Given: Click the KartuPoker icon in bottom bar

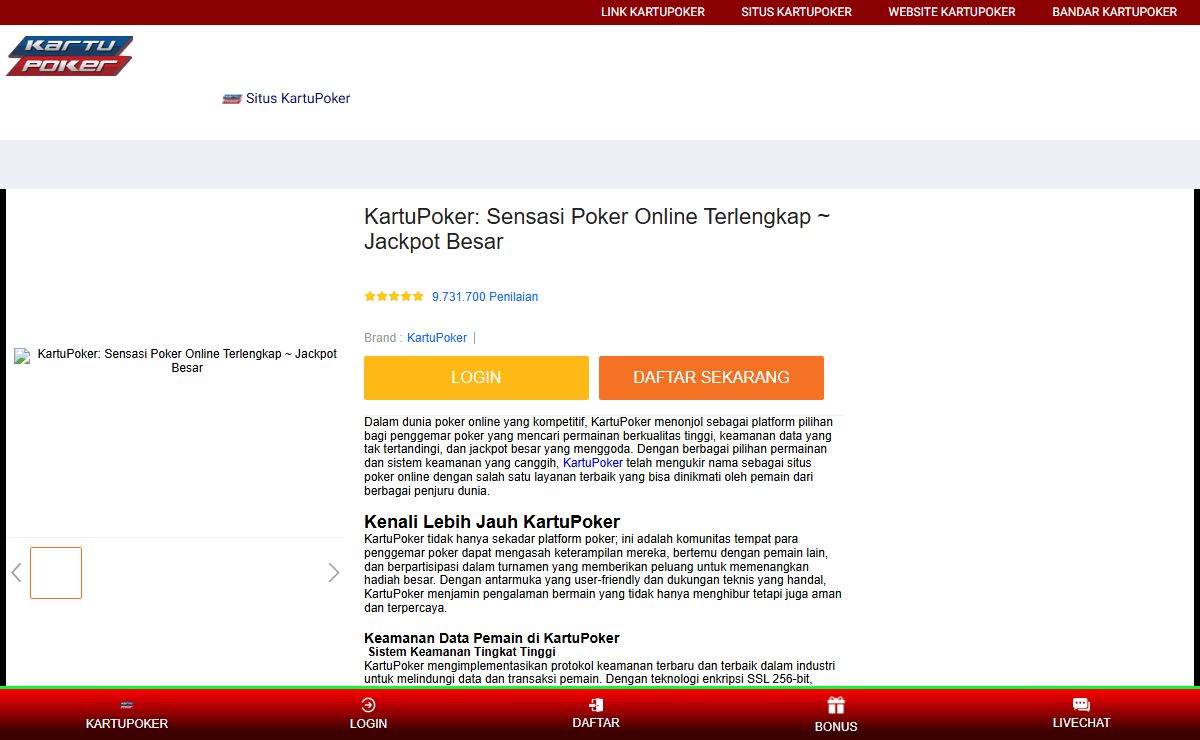Looking at the screenshot, I should point(127,705).
